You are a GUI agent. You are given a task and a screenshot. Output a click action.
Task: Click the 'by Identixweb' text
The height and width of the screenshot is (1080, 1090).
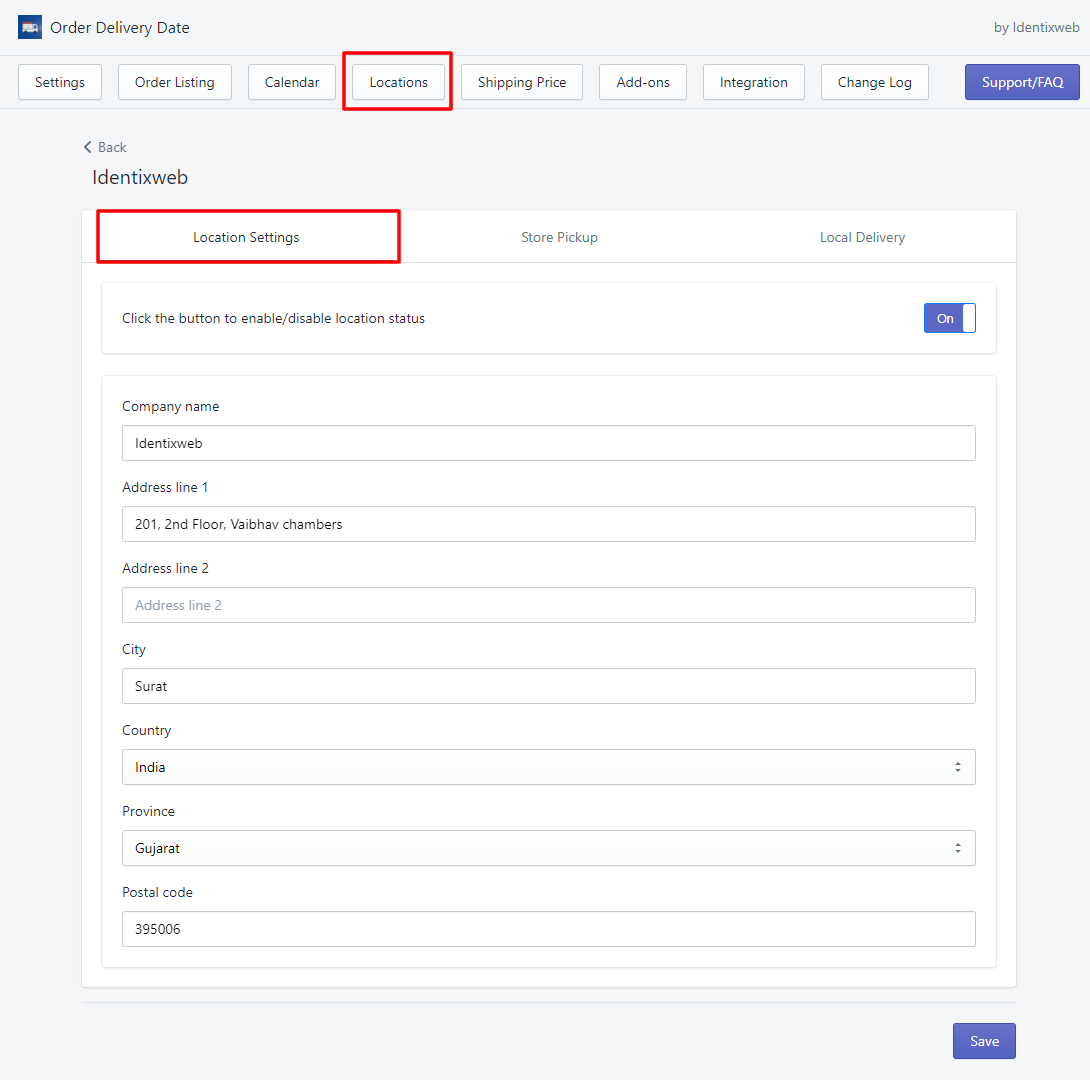[x=1036, y=27]
